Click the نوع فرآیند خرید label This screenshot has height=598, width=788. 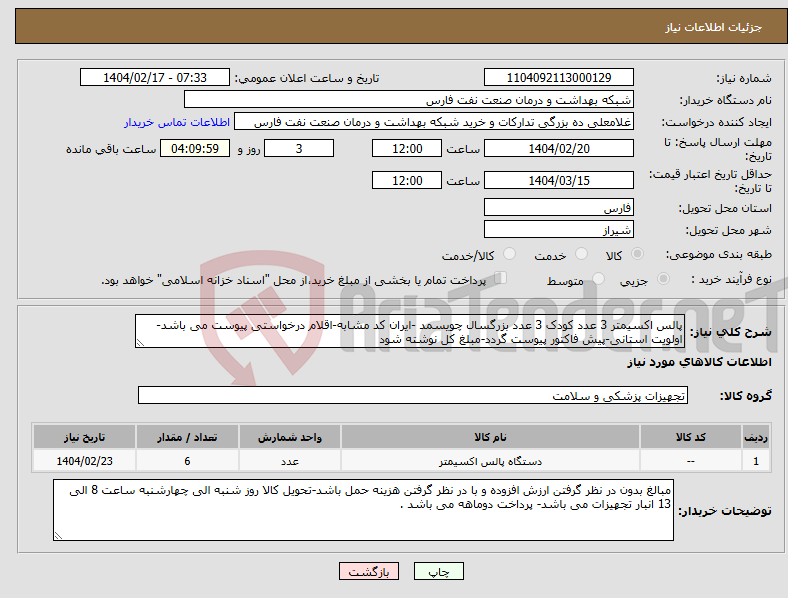click(x=731, y=279)
